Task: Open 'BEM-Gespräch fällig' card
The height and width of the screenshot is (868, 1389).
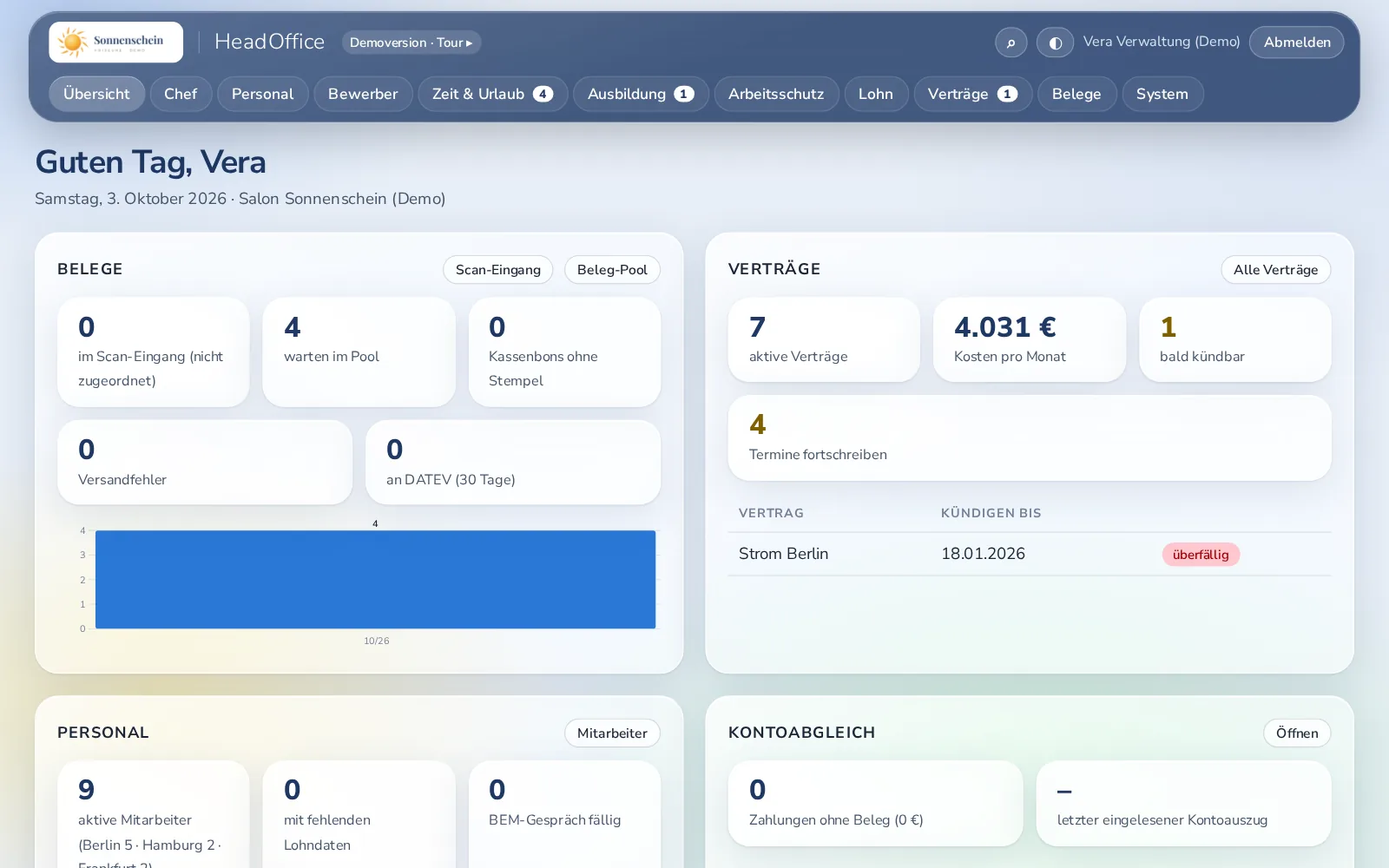Action: [x=564, y=814]
